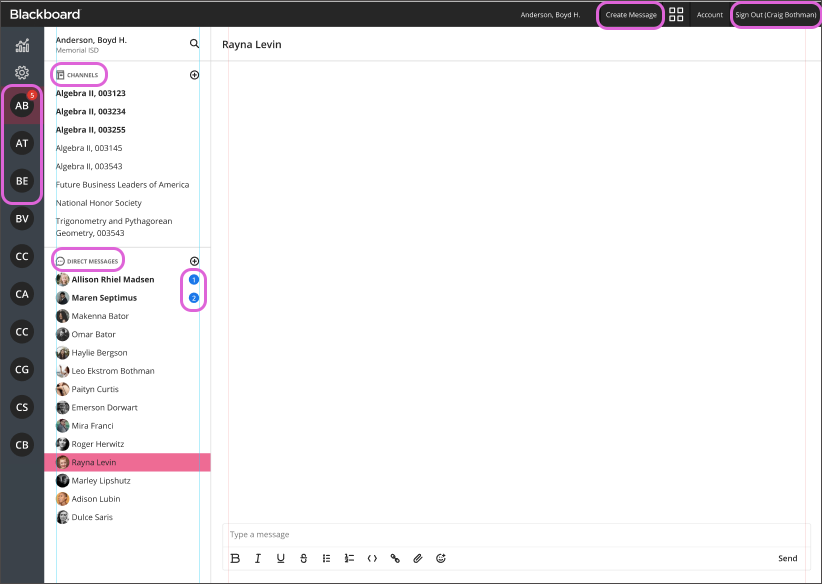Open direct message with Allison Rhiel Madsen
The image size is (822, 584).
113,279
